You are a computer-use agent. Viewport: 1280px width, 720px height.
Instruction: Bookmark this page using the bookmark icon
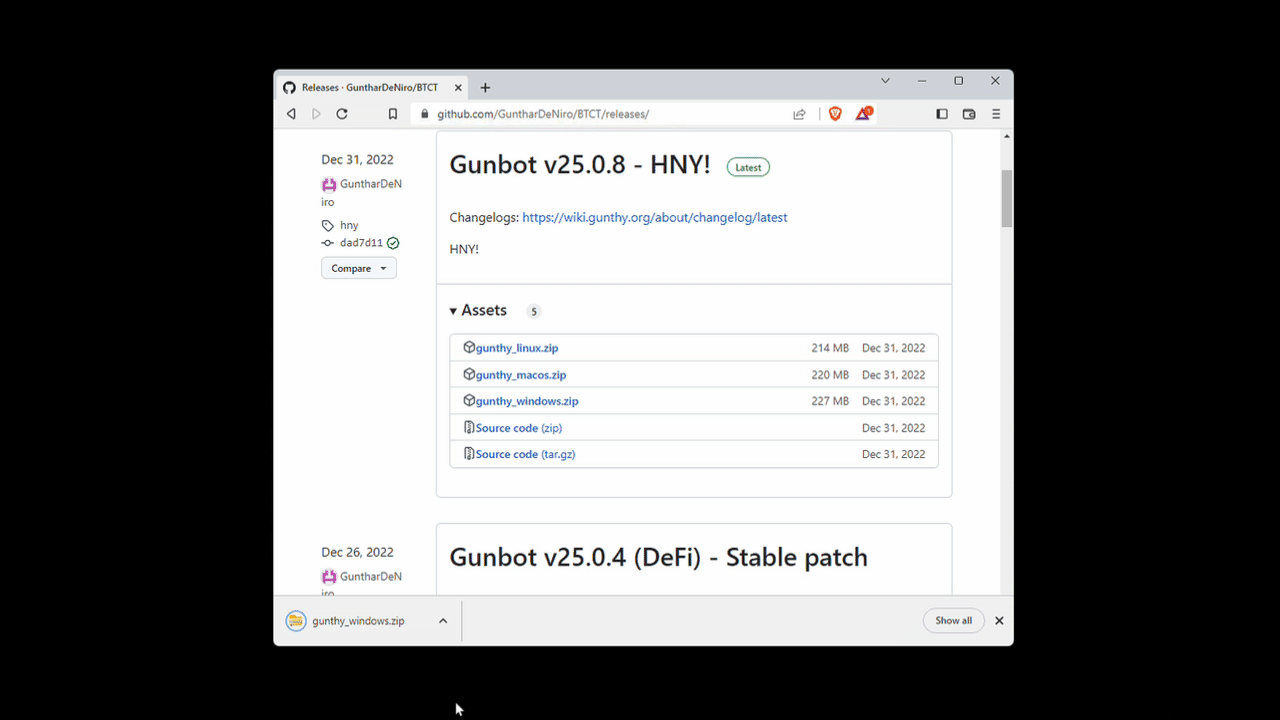pos(393,114)
